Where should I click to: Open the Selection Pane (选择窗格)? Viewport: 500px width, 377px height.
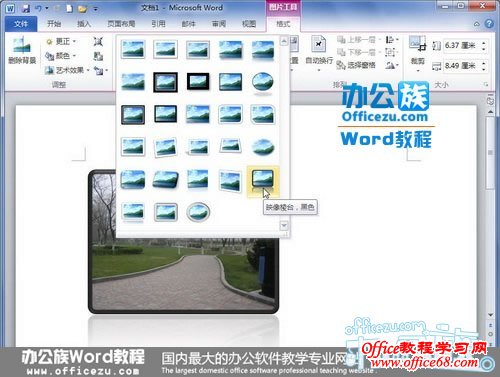(x=356, y=65)
